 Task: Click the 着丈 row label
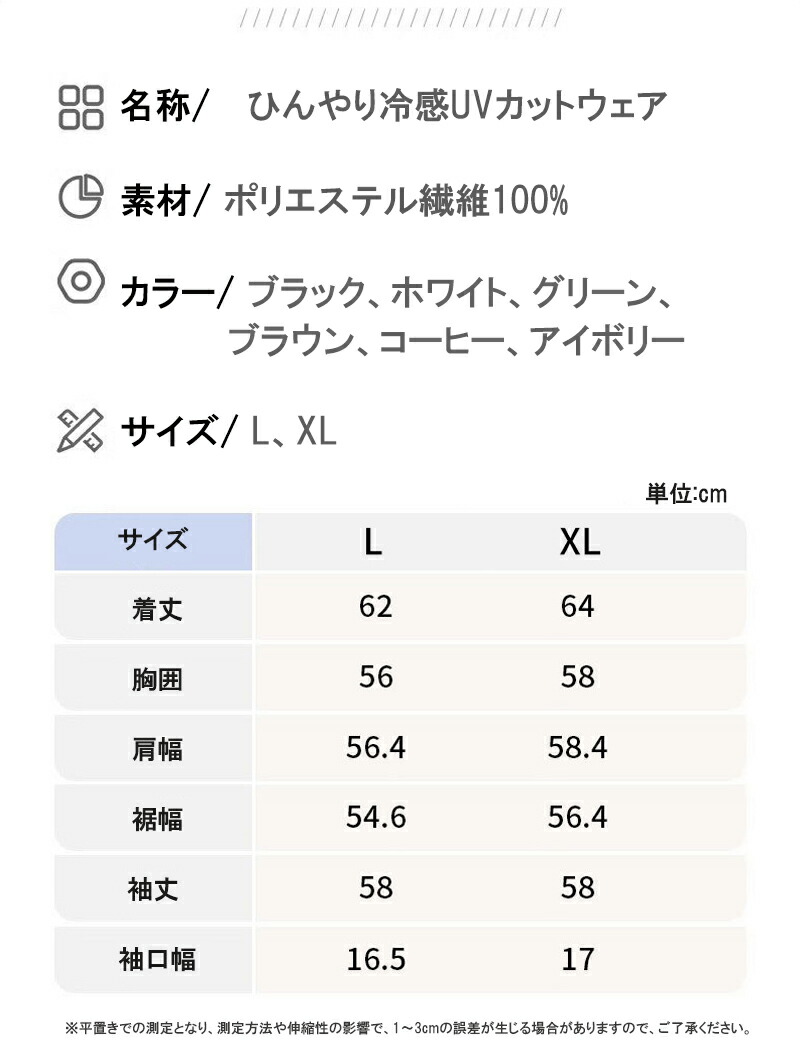pyautogui.click(x=155, y=608)
